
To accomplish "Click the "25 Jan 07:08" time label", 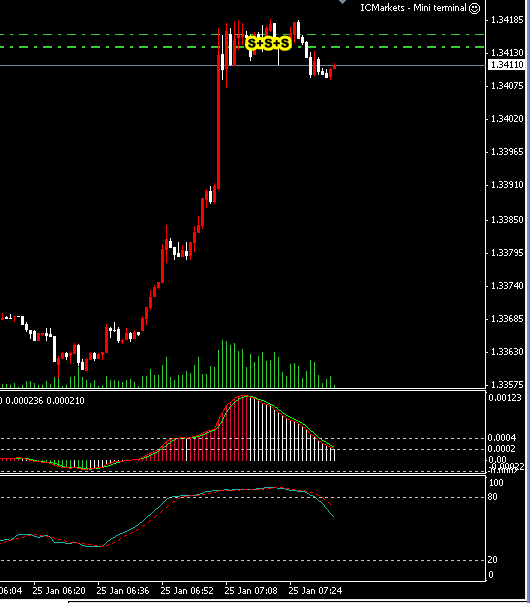I will coord(251,590).
